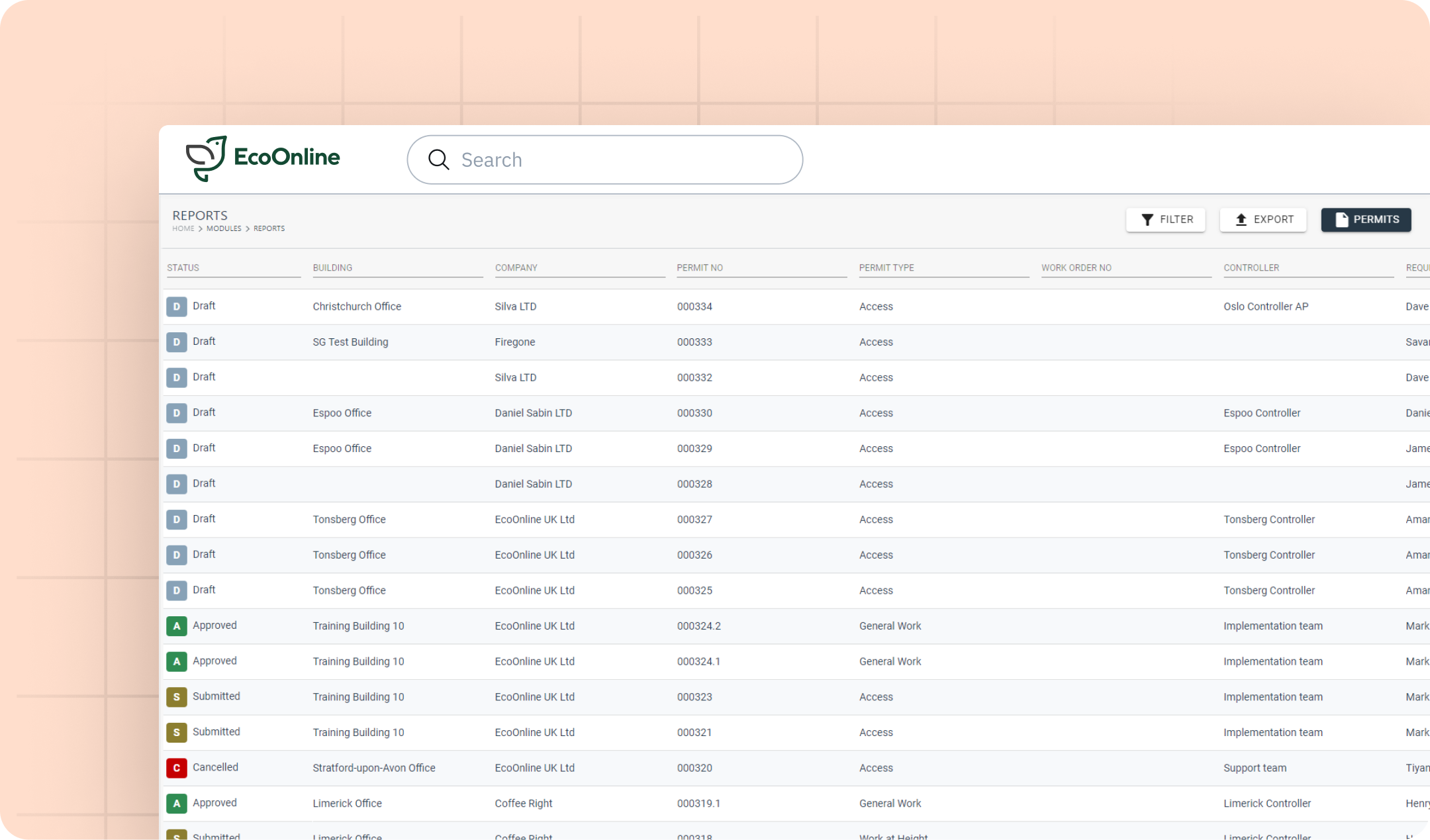Sort by the Company column header
Viewport: 1430px width, 840px height.
point(516,268)
